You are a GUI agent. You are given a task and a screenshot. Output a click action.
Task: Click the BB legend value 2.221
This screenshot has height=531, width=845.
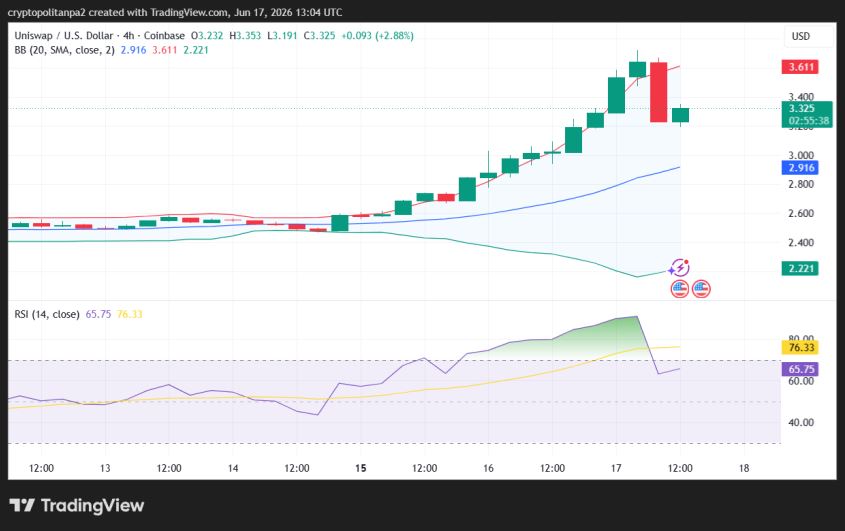tap(196, 50)
